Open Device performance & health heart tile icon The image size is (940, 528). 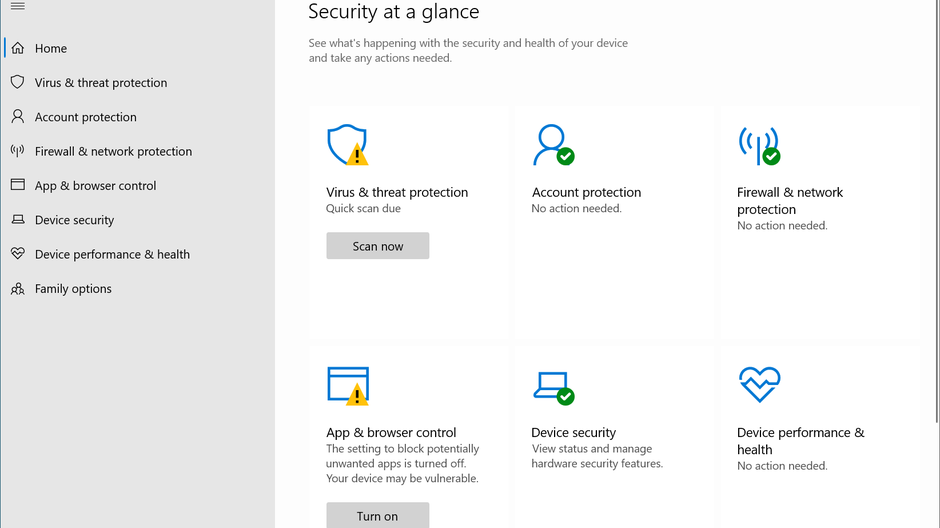pyautogui.click(x=759, y=384)
